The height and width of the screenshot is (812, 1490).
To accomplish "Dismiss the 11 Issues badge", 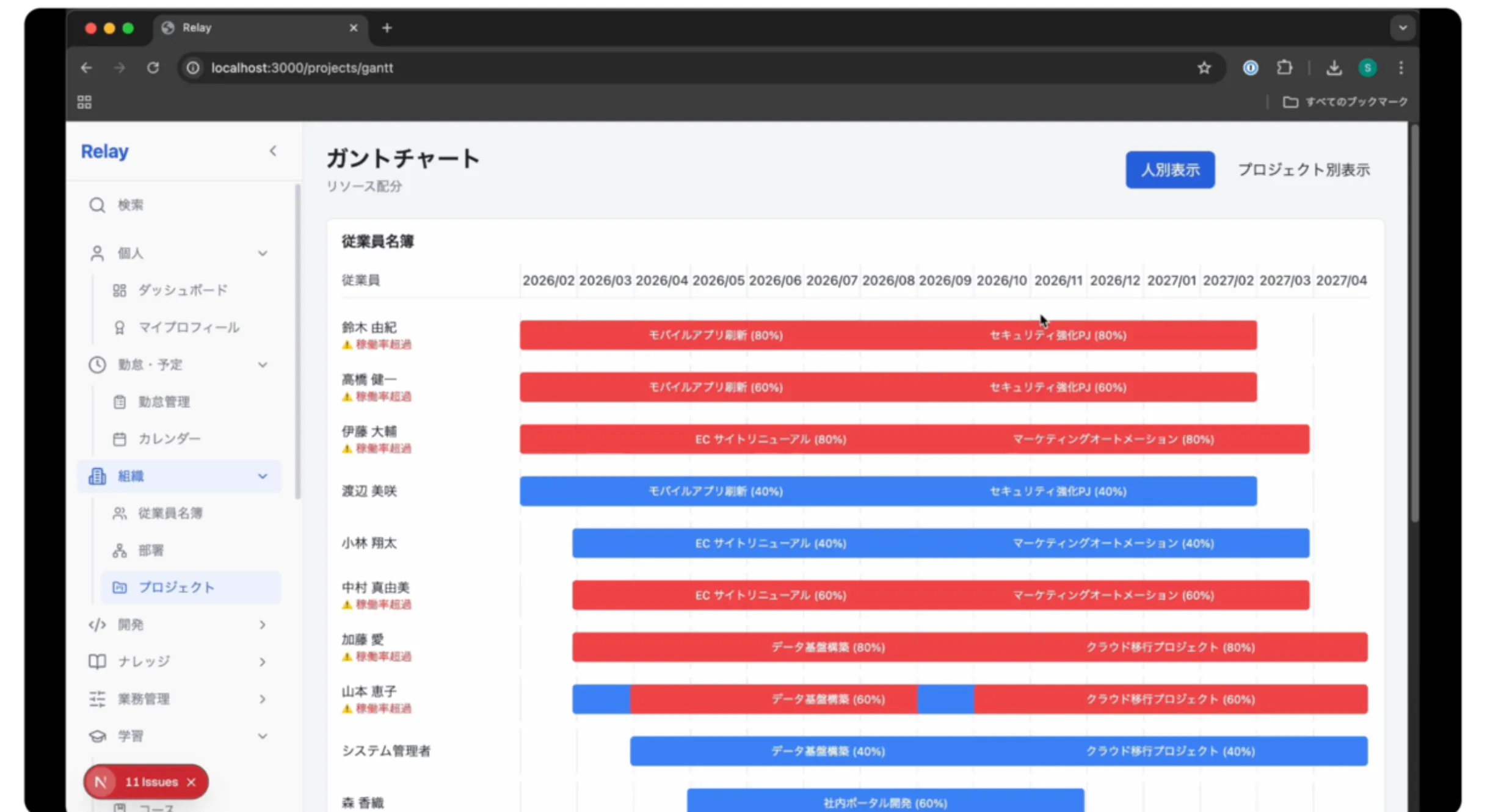I will point(191,782).
